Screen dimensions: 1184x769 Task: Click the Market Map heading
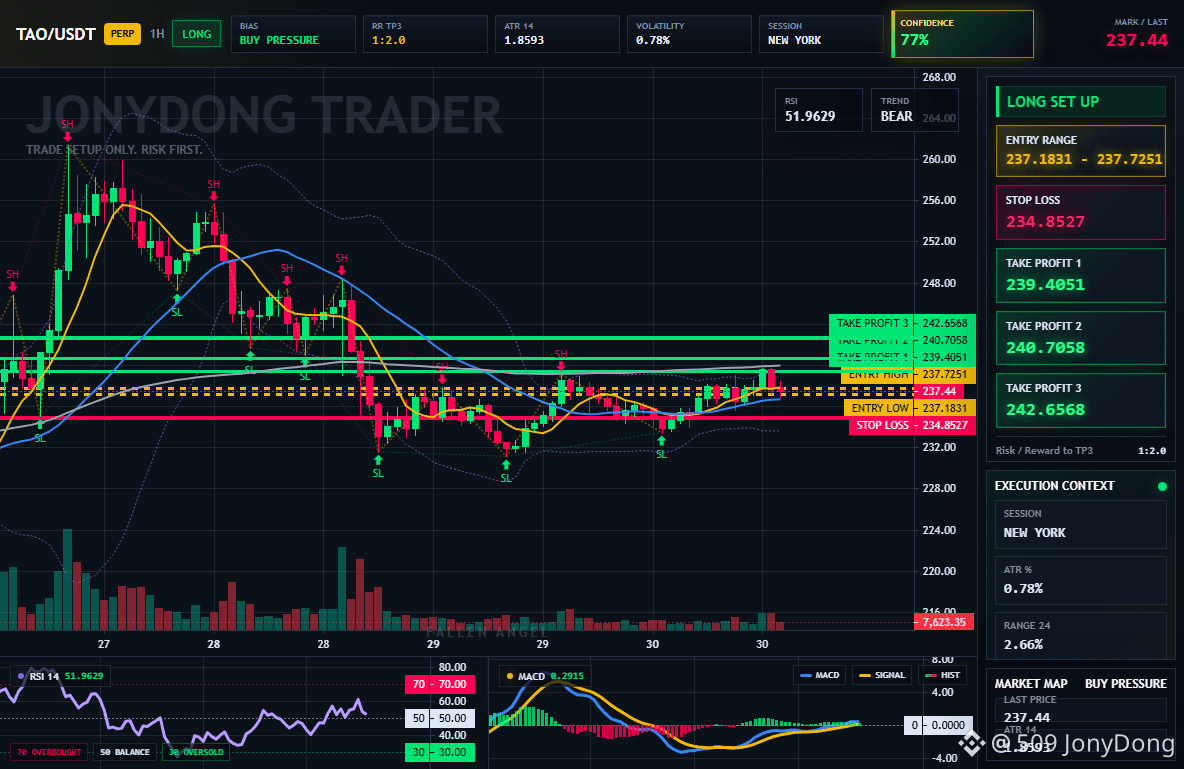click(x=1031, y=684)
